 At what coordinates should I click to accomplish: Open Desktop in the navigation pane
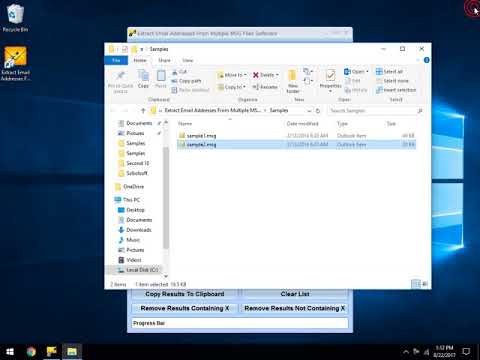click(132, 210)
